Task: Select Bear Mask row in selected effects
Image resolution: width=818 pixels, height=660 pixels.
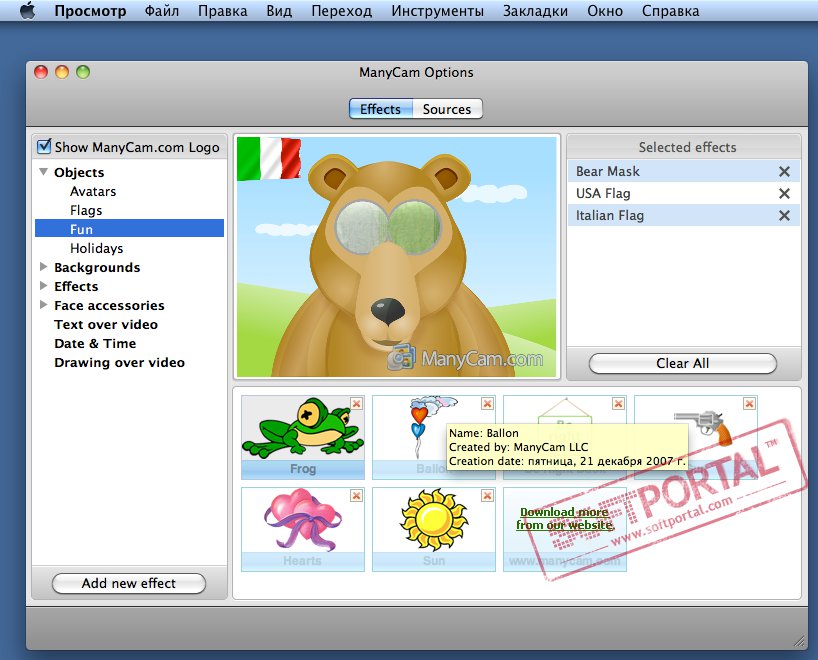Action: point(683,172)
